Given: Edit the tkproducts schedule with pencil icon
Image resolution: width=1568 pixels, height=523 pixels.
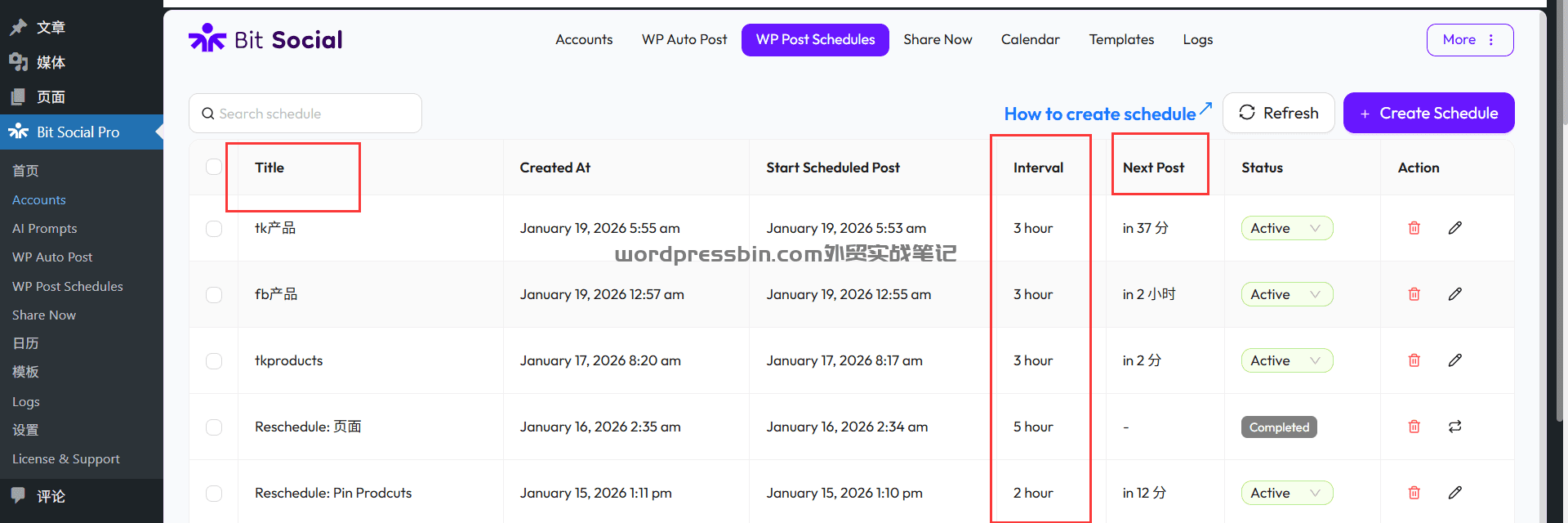Looking at the screenshot, I should tap(1455, 360).
